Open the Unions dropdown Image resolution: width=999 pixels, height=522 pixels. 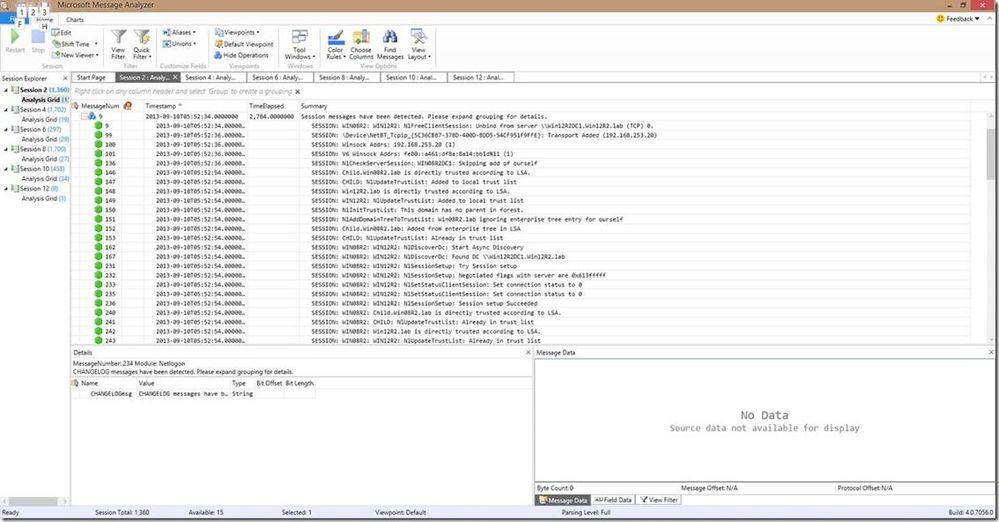[x=179, y=44]
